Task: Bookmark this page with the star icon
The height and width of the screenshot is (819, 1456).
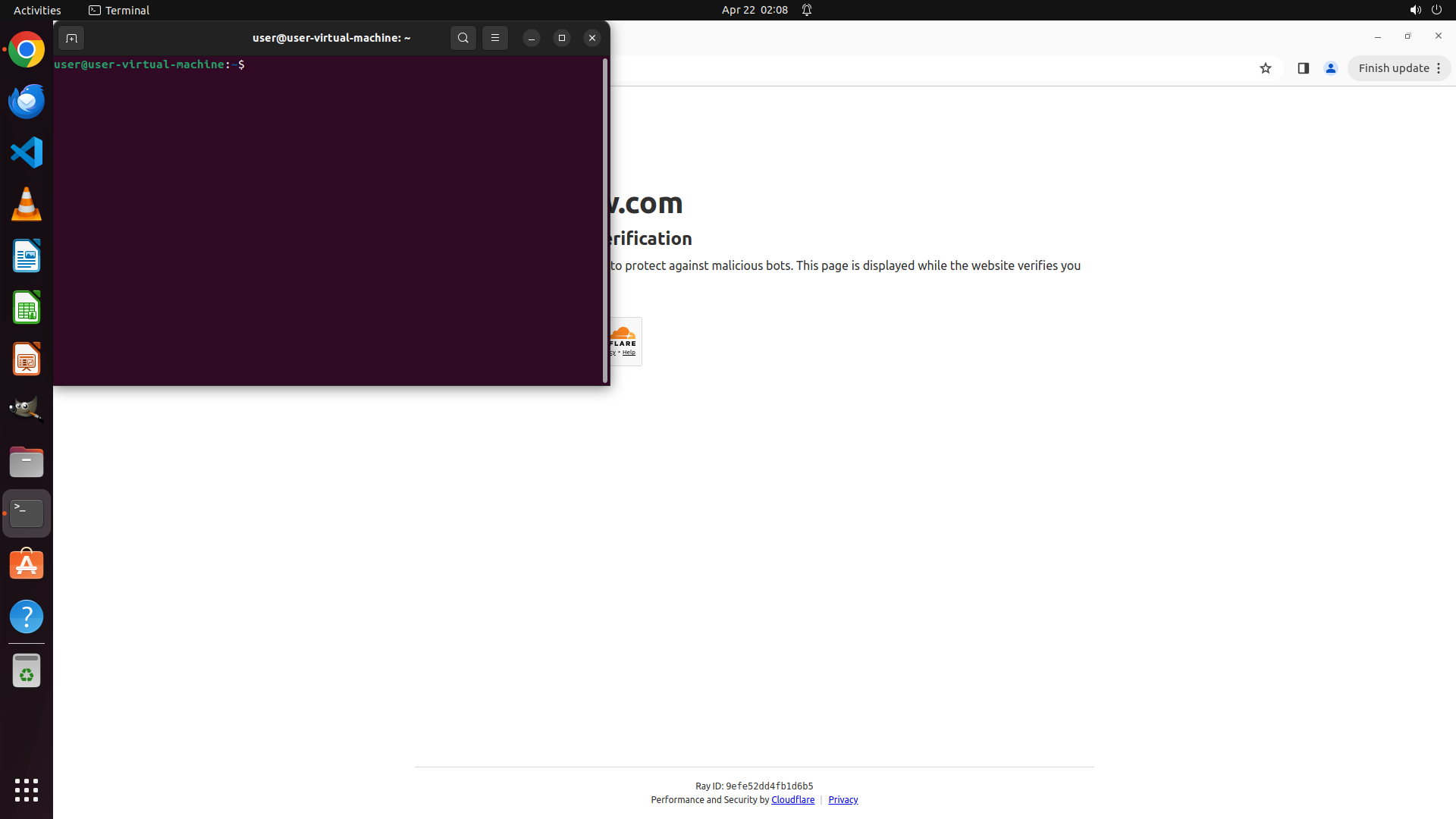Action: point(1265,68)
